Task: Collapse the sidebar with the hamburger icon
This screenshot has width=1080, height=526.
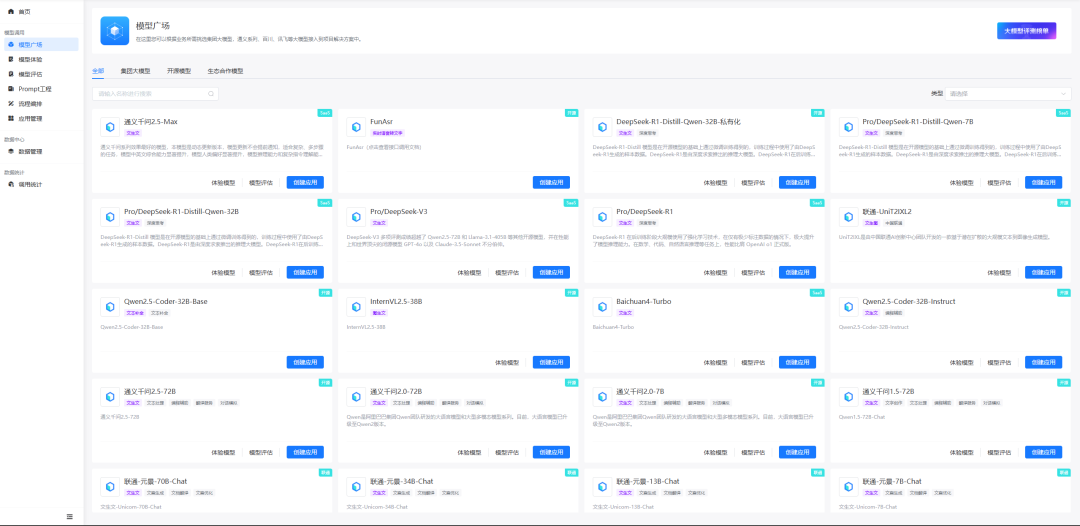Action: (69, 516)
